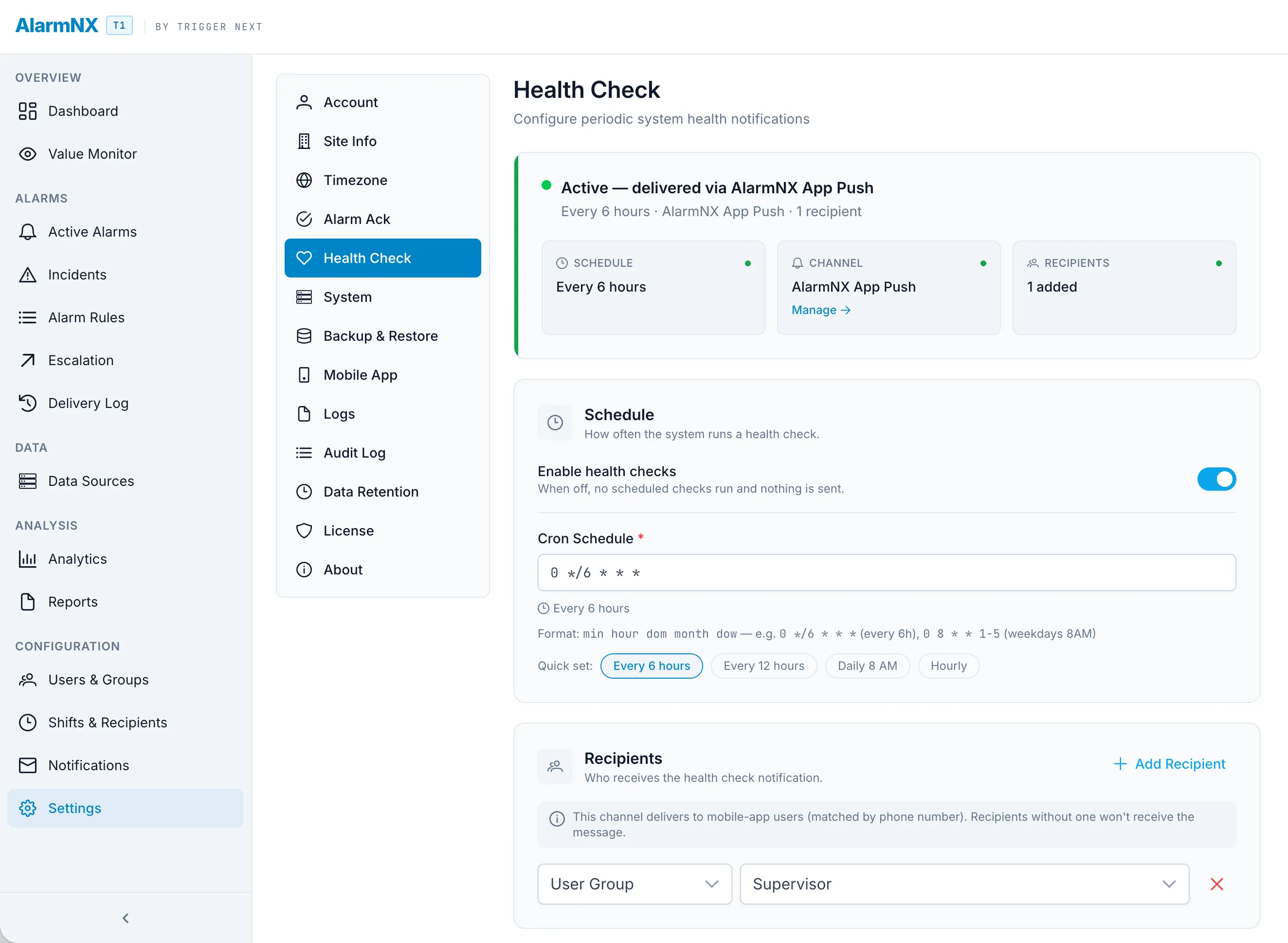Open Dashboard grid icon
The image size is (1288, 943).
[x=27, y=111]
